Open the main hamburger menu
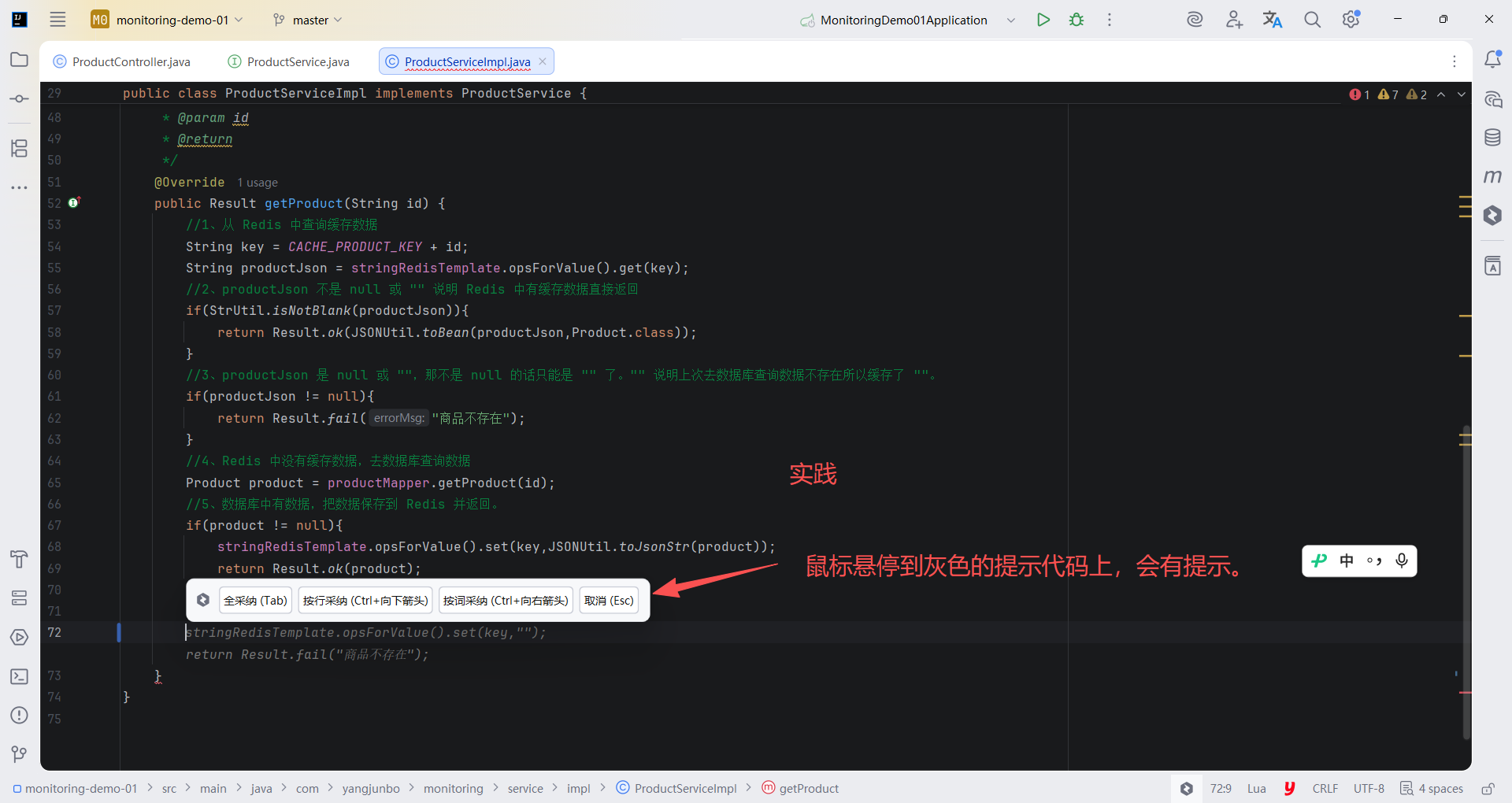This screenshot has width=1512, height=803. click(x=57, y=20)
